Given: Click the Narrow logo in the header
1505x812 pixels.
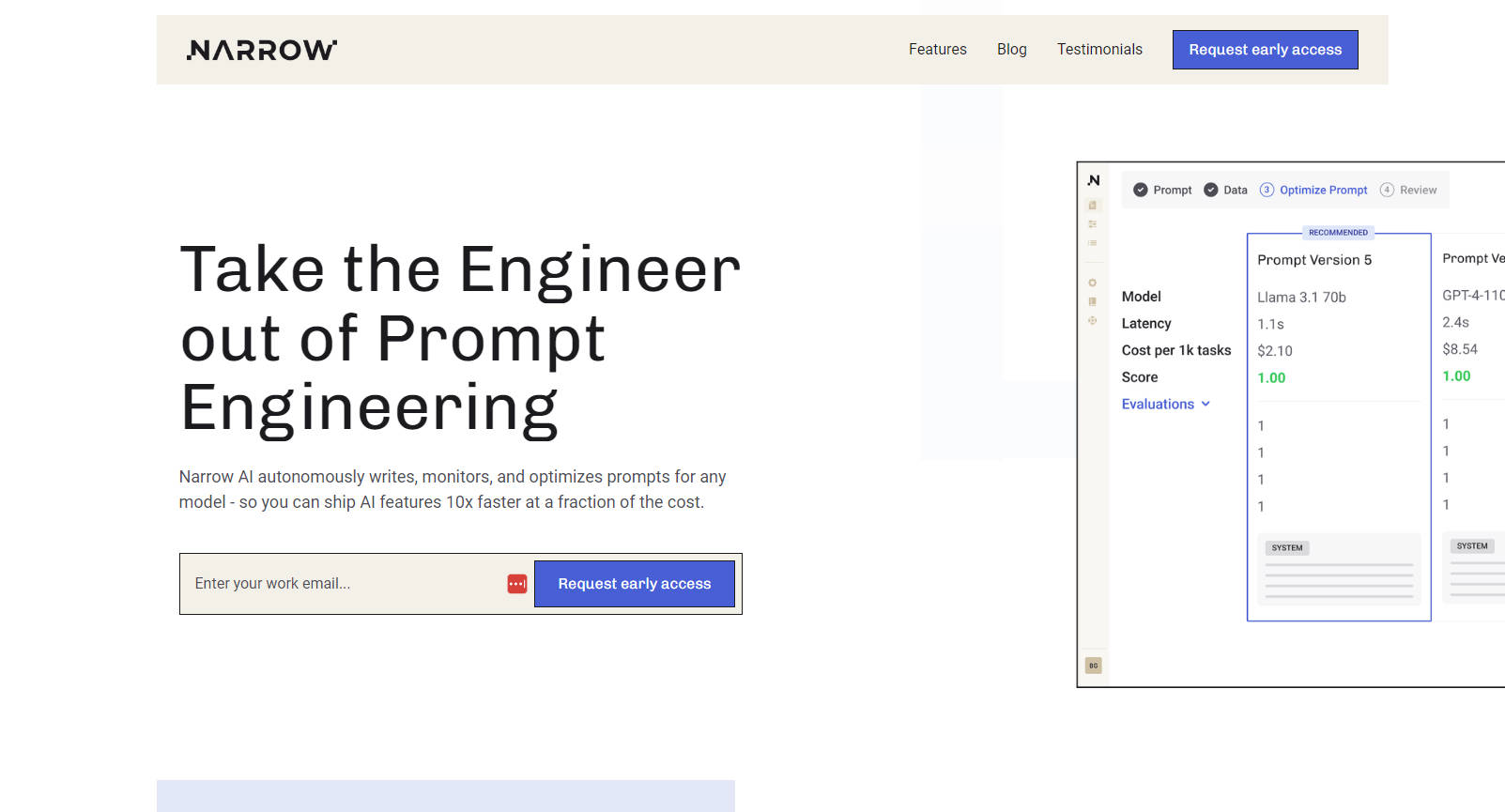Looking at the screenshot, I should click(261, 50).
